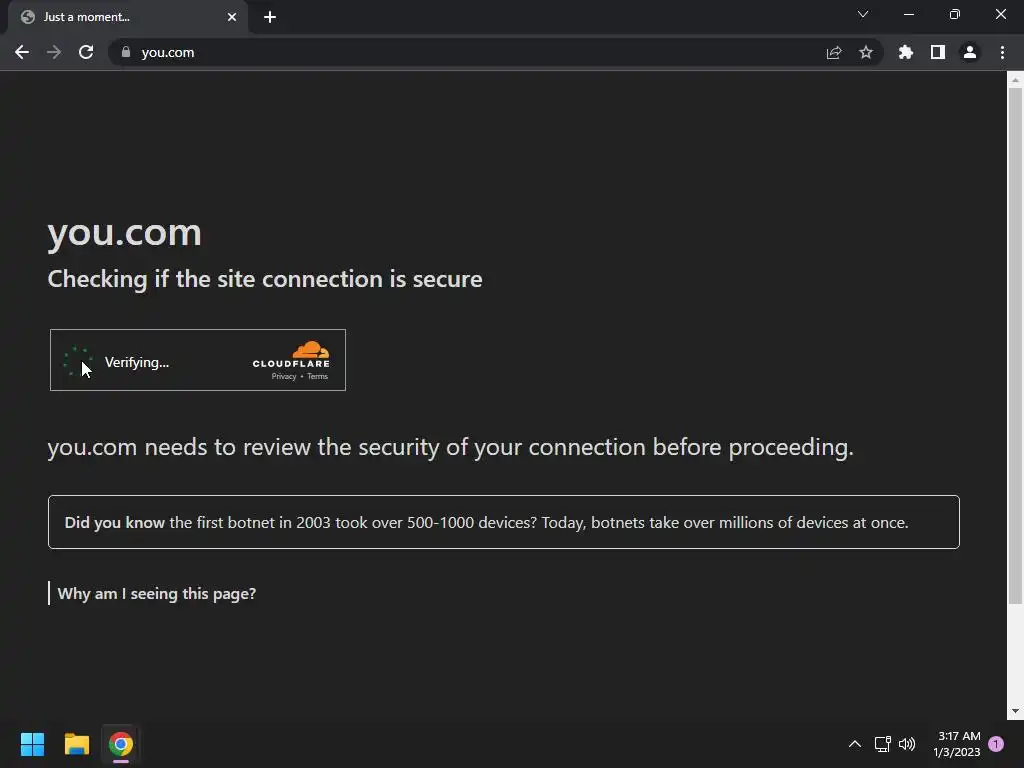Viewport: 1024px width, 768px height.
Task: Select the "Just a moment..." tab
Action: (110, 17)
